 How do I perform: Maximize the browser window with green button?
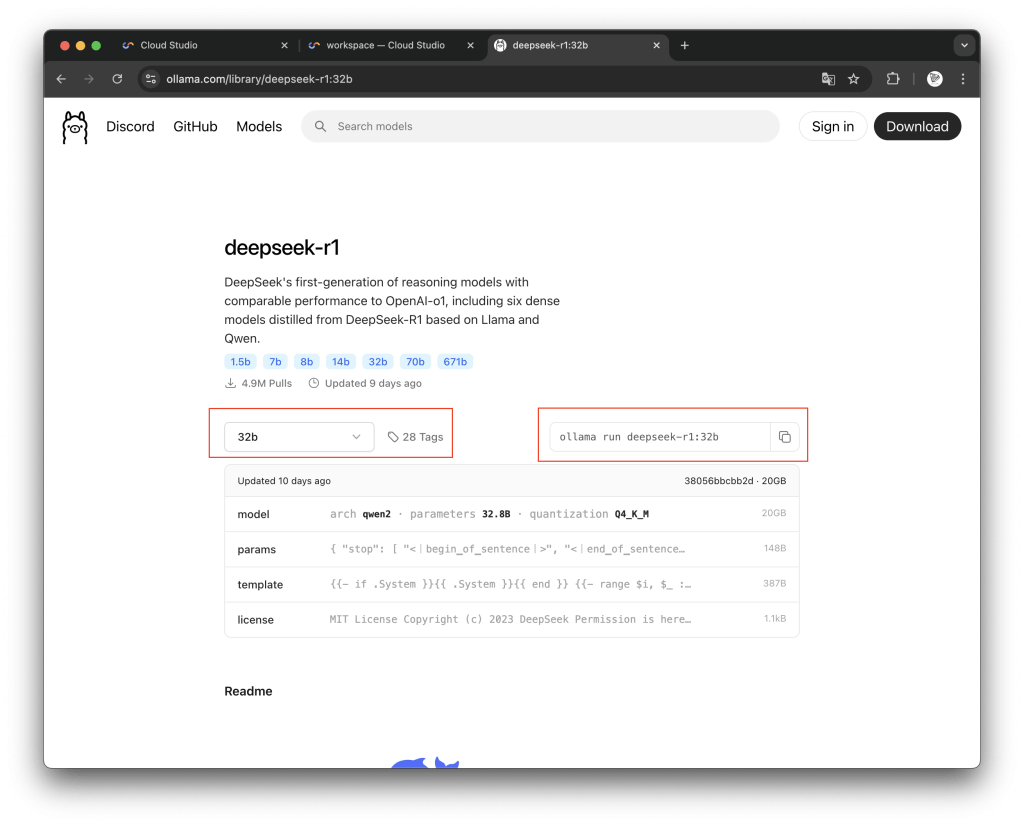[x=96, y=45]
